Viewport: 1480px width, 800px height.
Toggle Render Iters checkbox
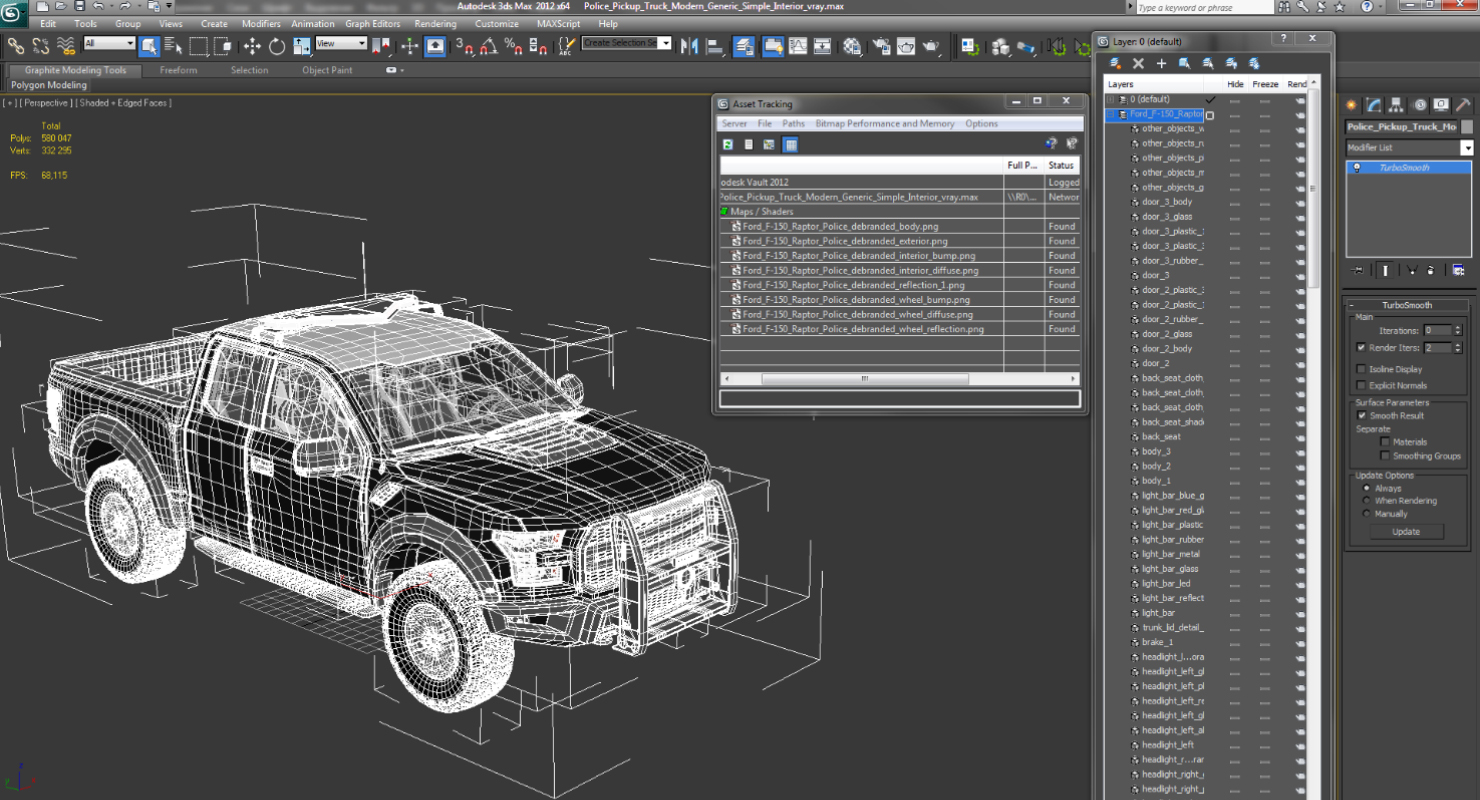tap(1361, 348)
